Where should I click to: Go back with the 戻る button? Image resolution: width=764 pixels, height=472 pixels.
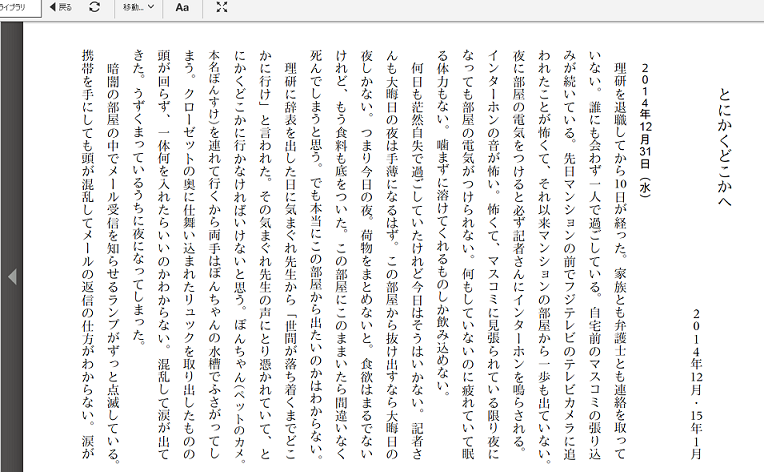pyautogui.click(x=61, y=7)
